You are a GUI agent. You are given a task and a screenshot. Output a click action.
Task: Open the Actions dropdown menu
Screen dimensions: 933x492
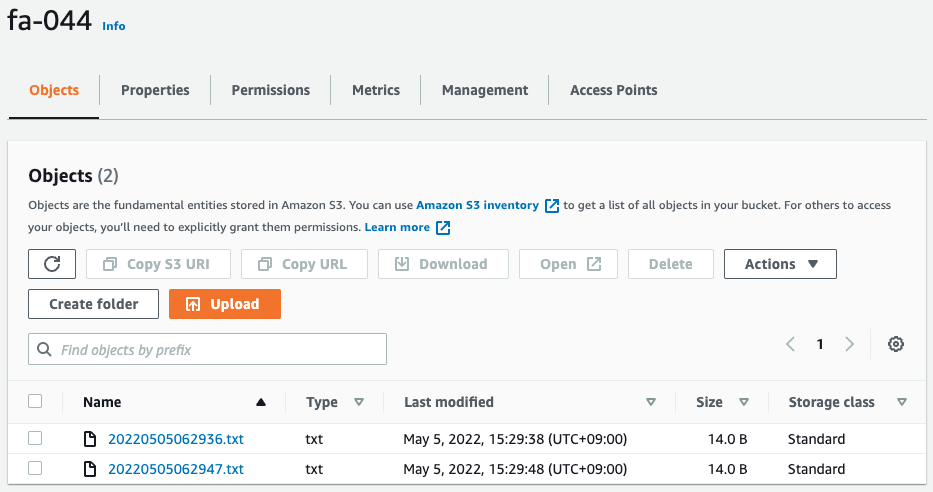[x=780, y=264]
